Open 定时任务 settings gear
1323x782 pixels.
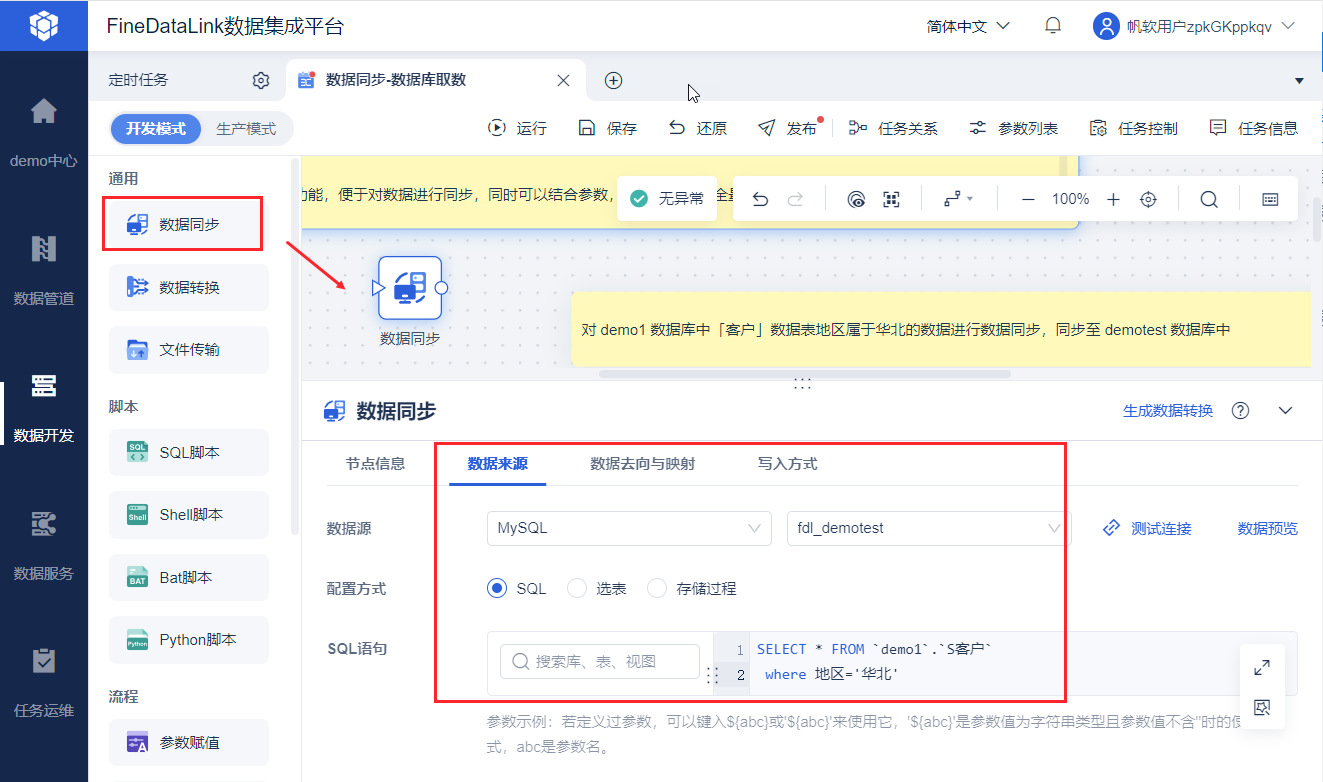click(x=261, y=80)
